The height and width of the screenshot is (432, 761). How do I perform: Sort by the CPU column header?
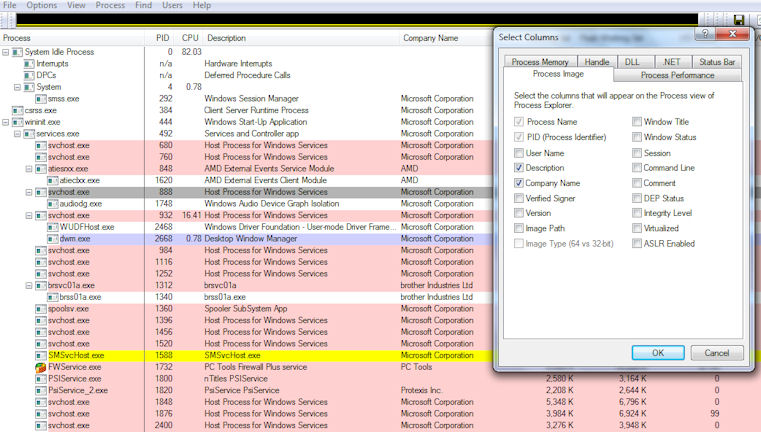190,38
